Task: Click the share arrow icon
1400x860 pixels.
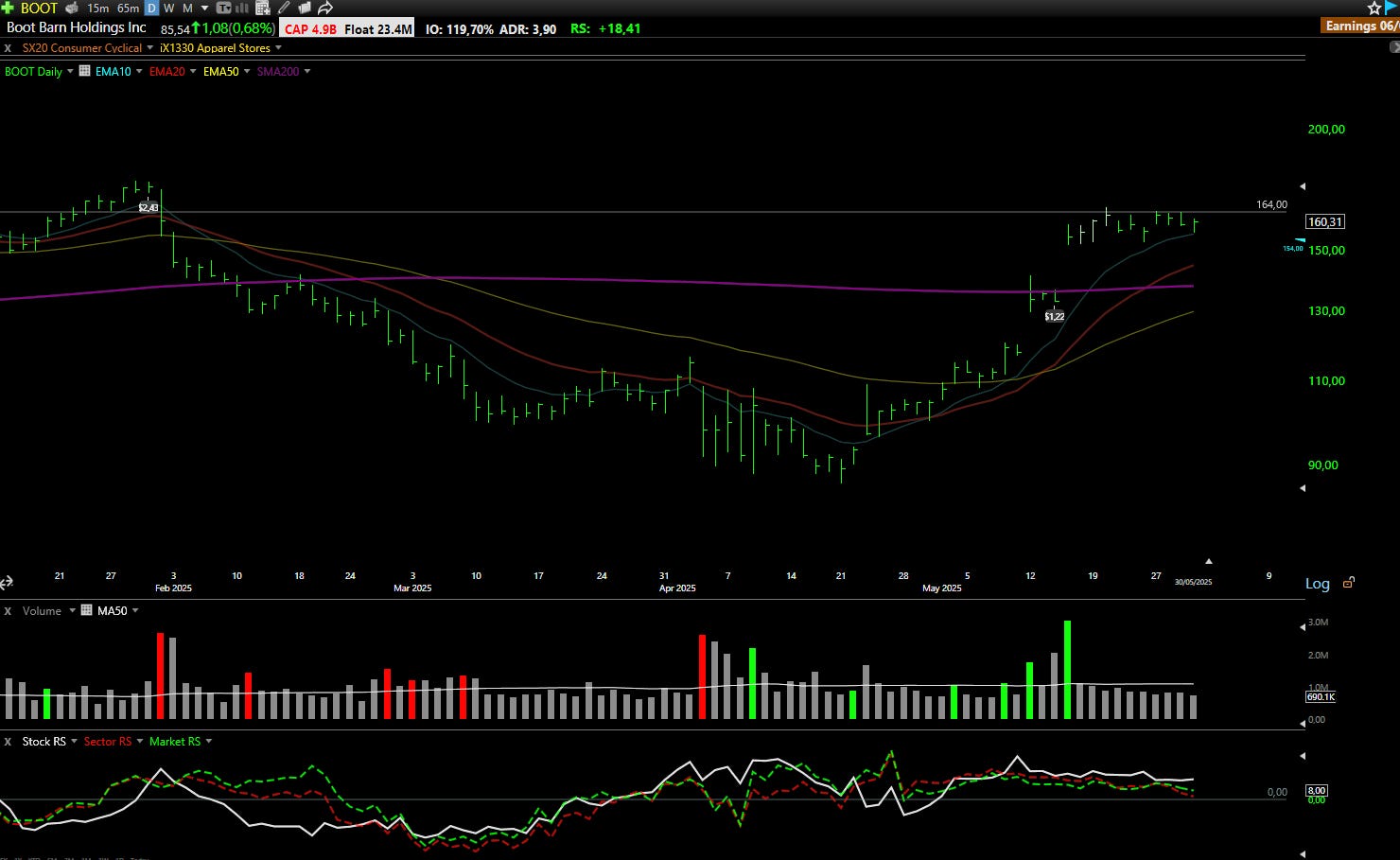Action: 324,8
